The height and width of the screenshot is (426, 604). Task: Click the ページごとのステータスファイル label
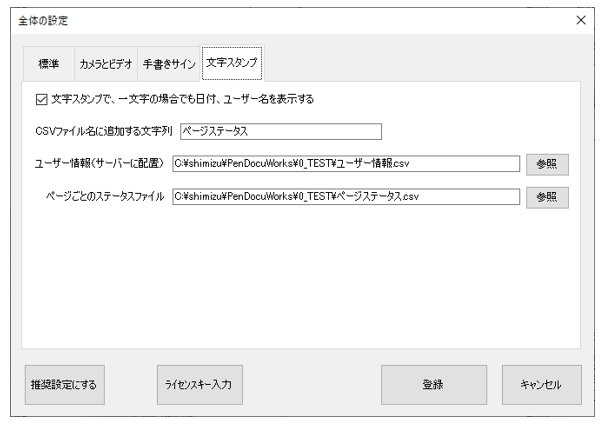click(x=105, y=196)
